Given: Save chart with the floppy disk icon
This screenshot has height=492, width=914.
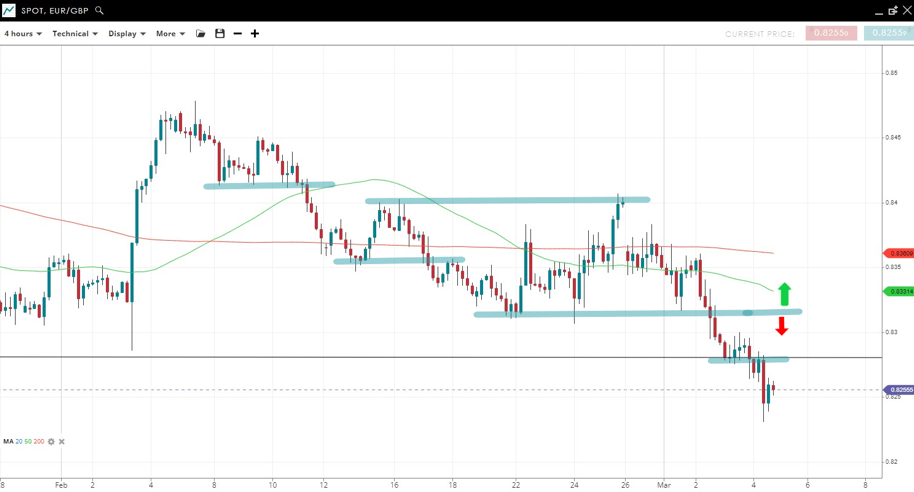Looking at the screenshot, I should [x=220, y=34].
